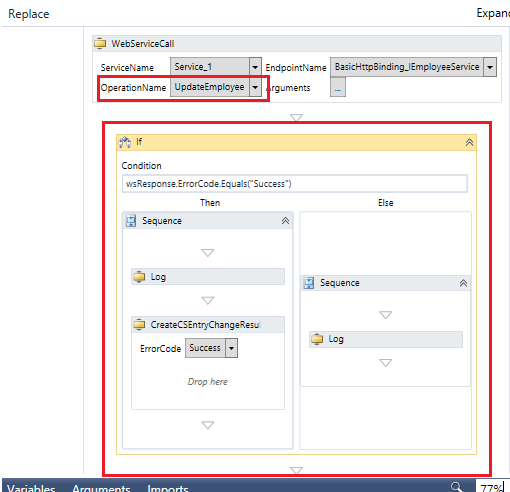510x492 pixels.
Task: Open the EndpointName dropdown arrow
Action: pyautogui.click(x=490, y=67)
